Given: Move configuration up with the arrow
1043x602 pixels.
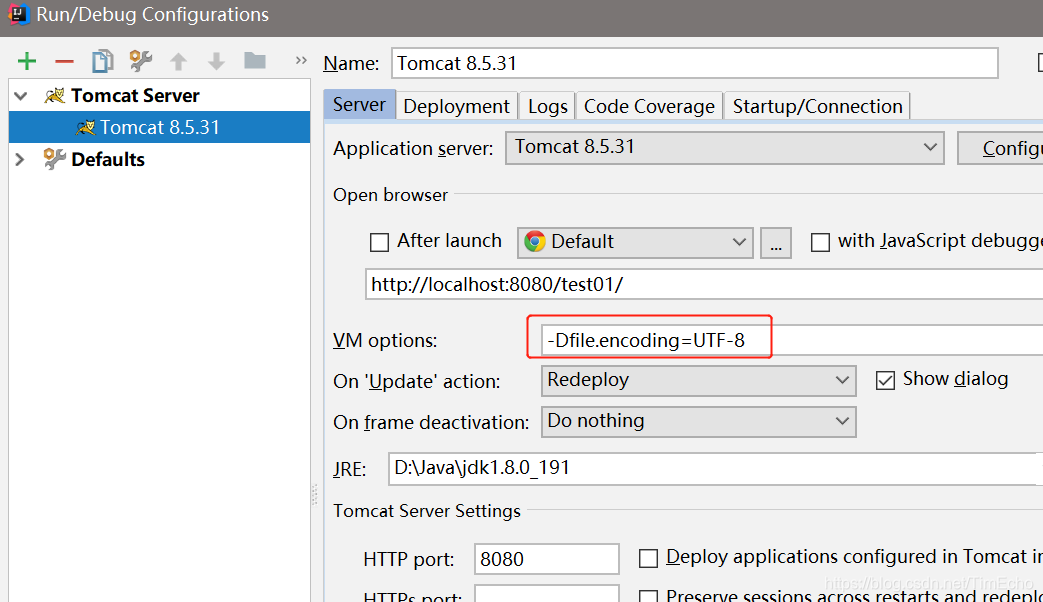Looking at the screenshot, I should (178, 62).
